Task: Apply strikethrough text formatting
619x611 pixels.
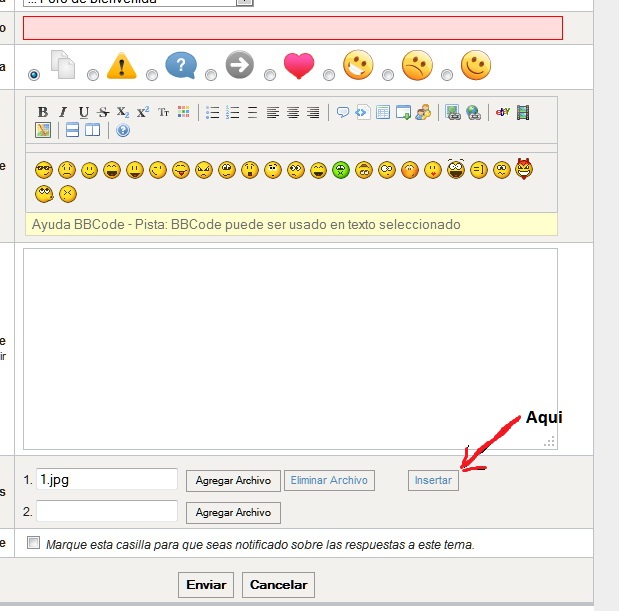Action: 103,112
